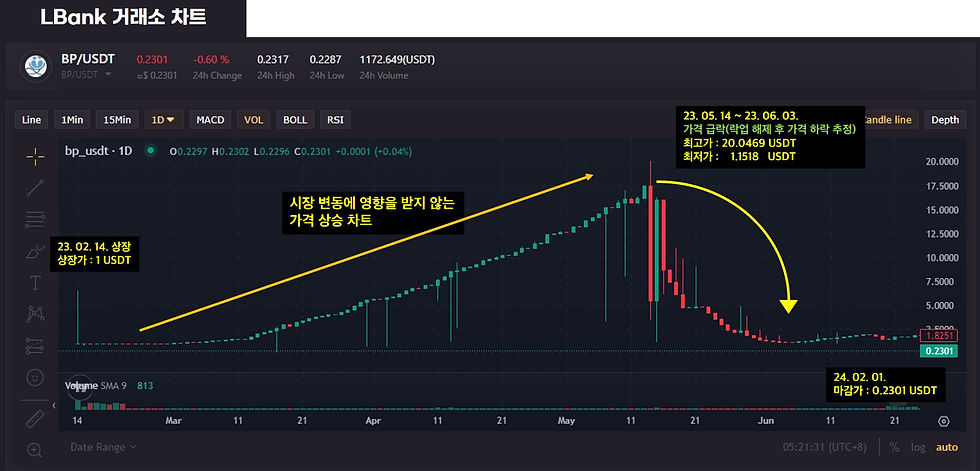The image size is (980, 471).
Task: Click the timezone clock 05:21:31 (UTC+8)
Action: (x=824, y=447)
